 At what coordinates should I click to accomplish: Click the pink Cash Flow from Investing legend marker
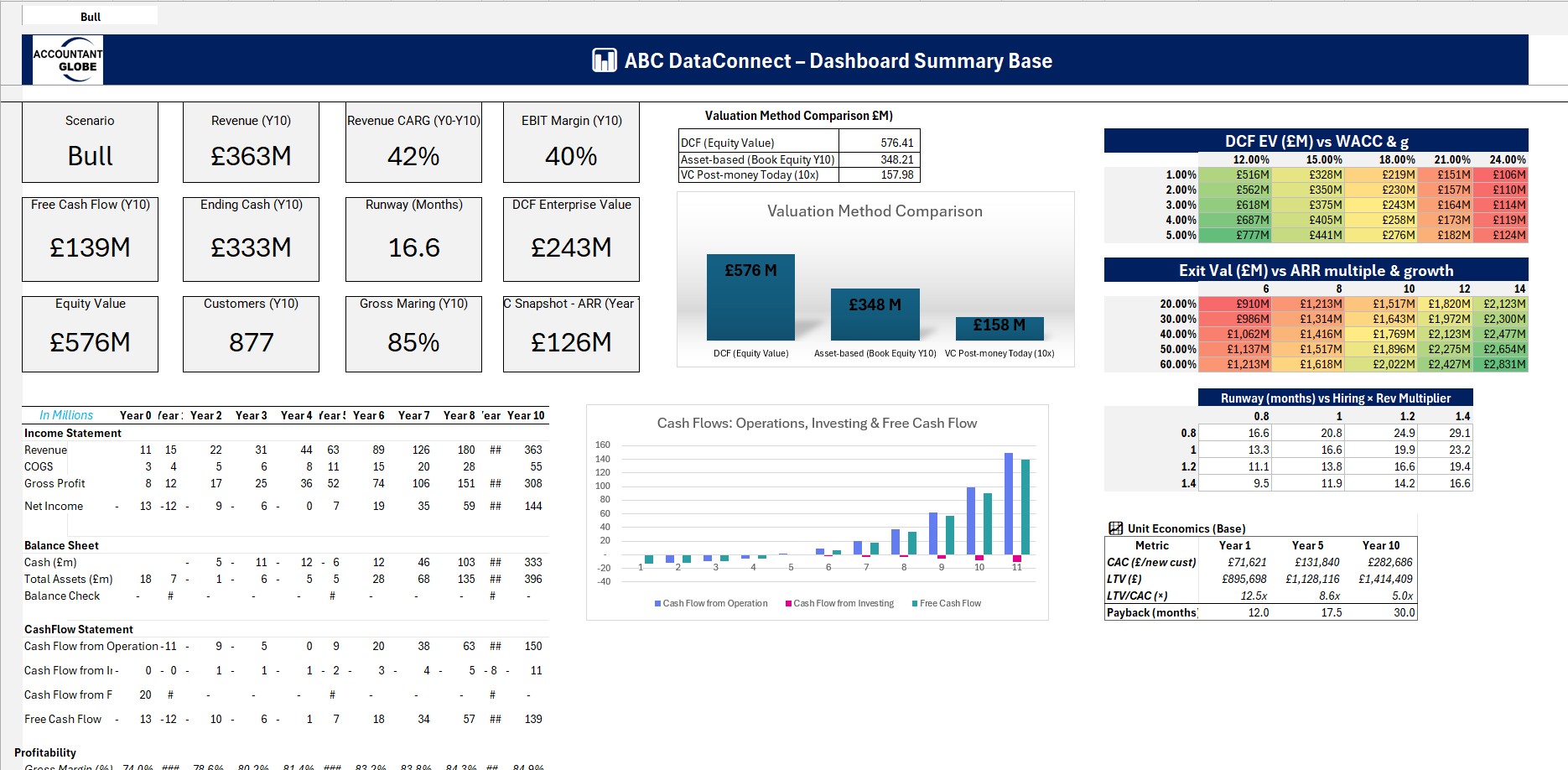(x=788, y=603)
